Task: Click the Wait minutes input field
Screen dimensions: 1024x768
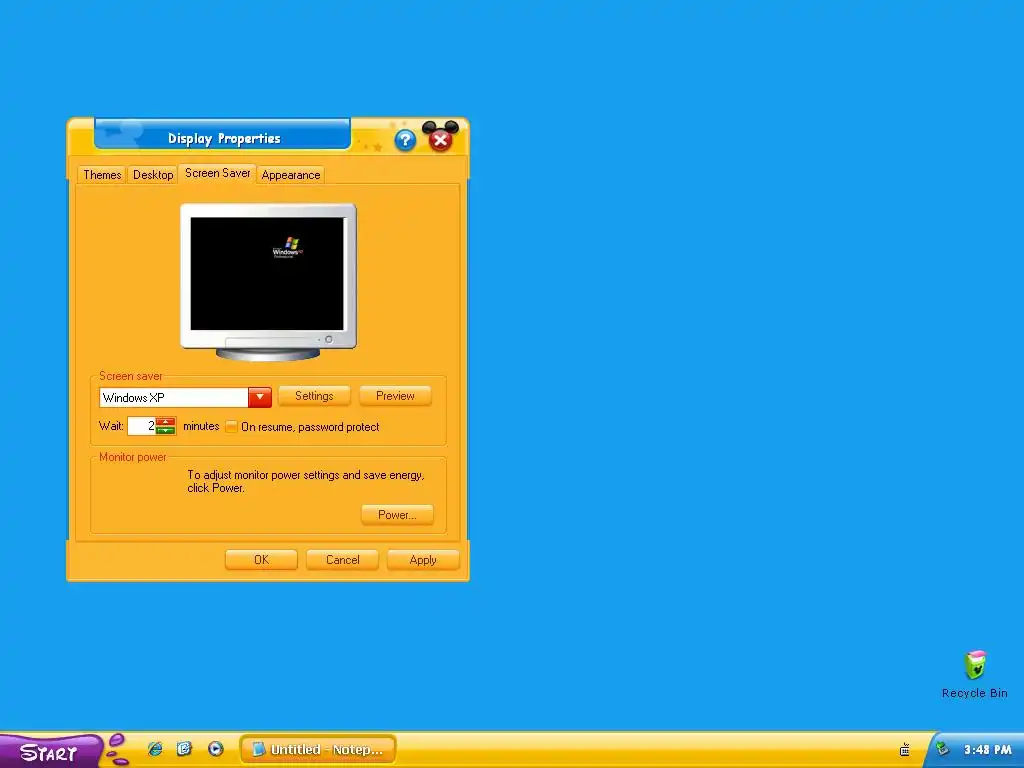Action: coord(141,426)
